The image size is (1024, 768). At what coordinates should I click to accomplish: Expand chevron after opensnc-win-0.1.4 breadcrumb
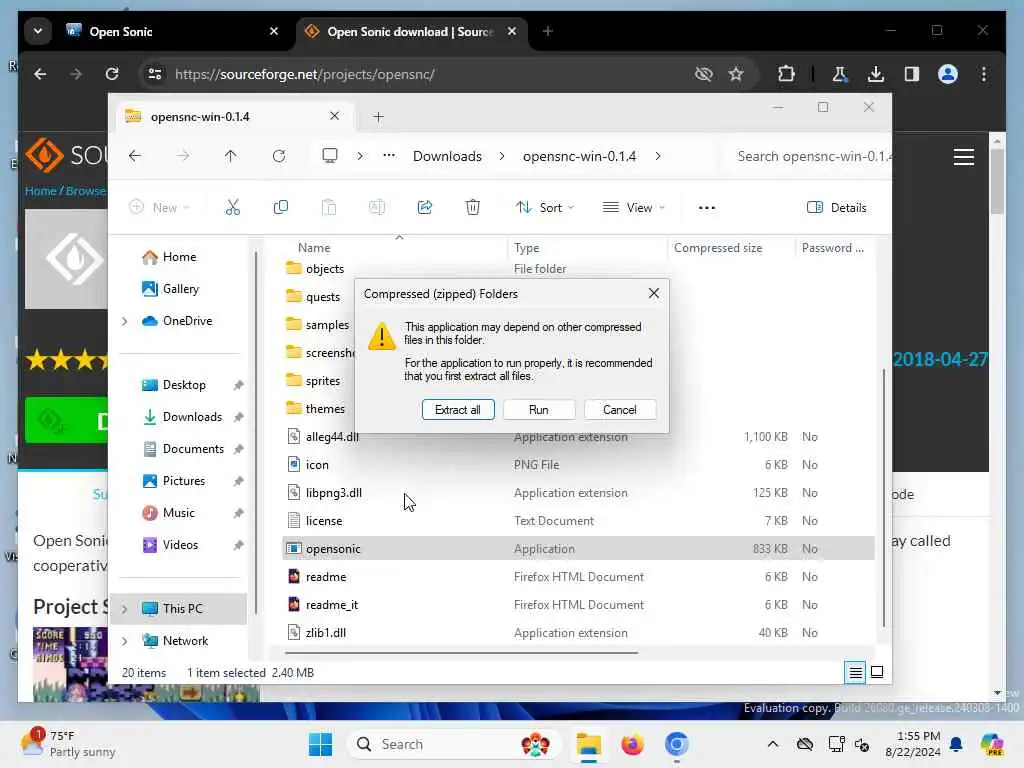click(x=658, y=156)
